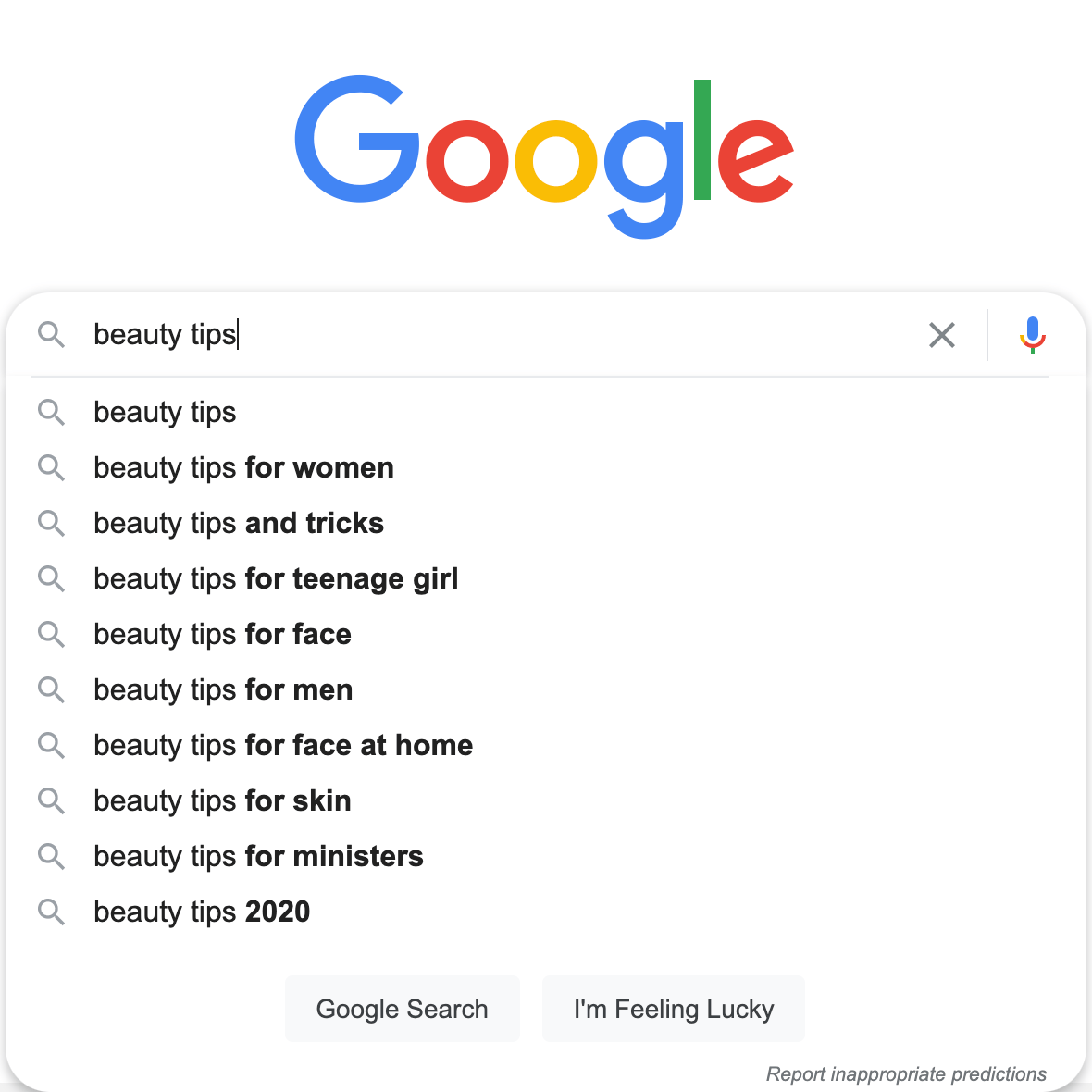The image size is (1092, 1092).
Task: Click the I'm Feeling Lucky button
Action: tap(674, 1009)
